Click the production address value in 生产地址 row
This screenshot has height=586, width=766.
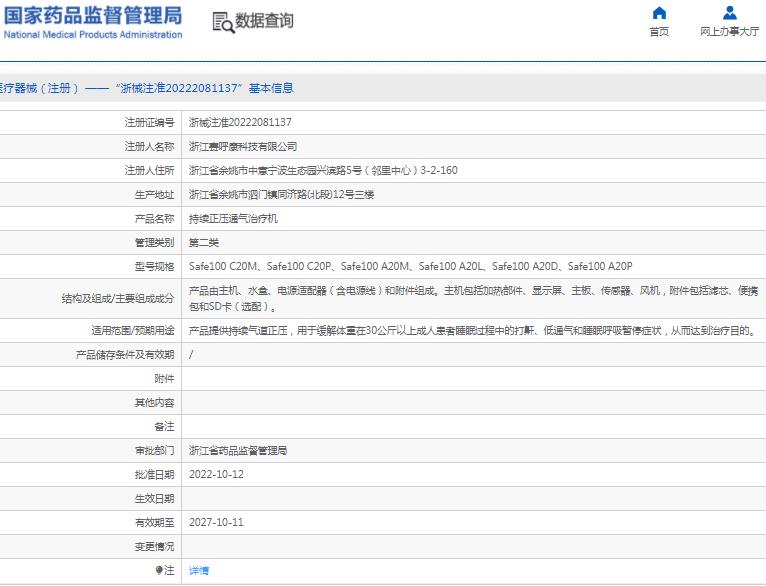(281, 194)
